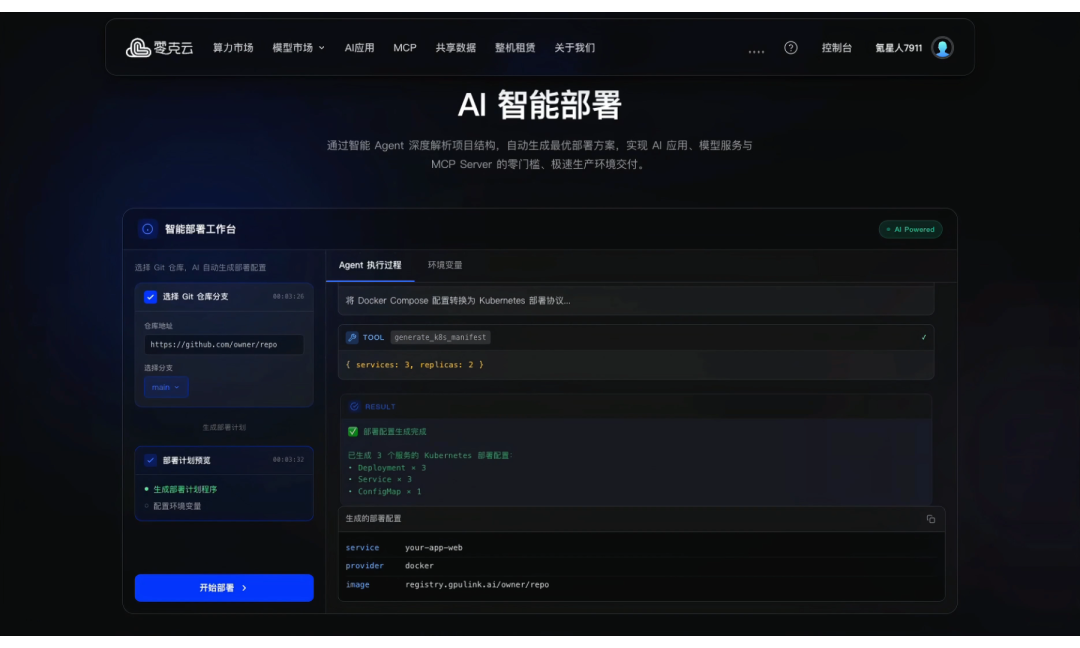This screenshot has width=1080, height=648.
Task: Open the main branch dropdown
Action: coord(166,387)
